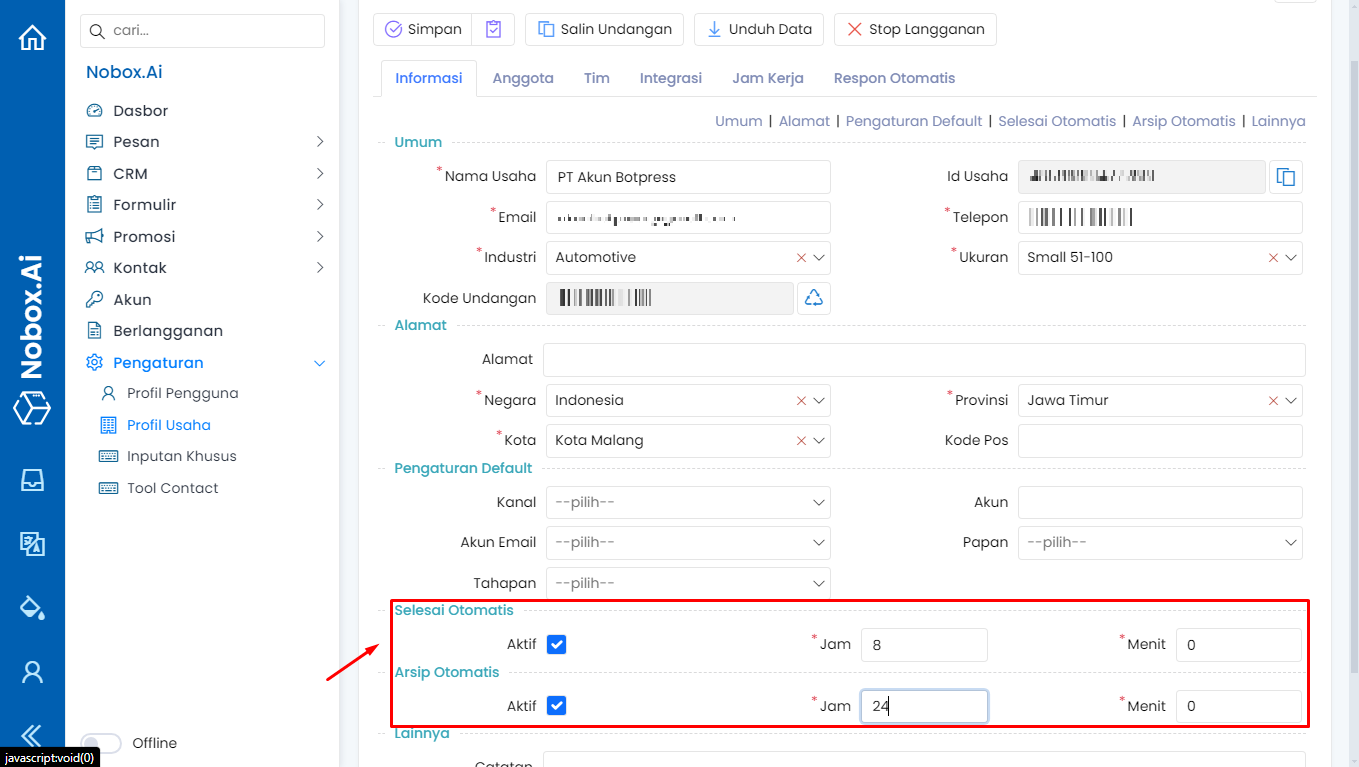Image resolution: width=1359 pixels, height=767 pixels.
Task: Open the Kanal dropdown
Action: (688, 502)
